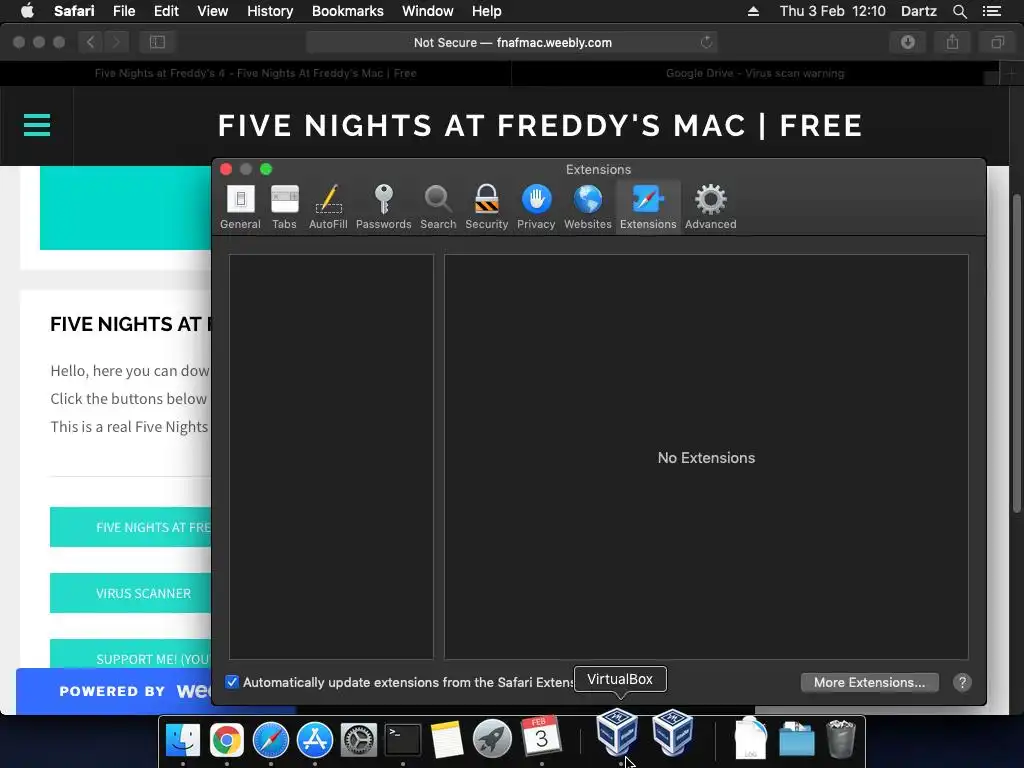Open Launchpad rocket icon in Dock
This screenshot has width=1024, height=768.
coord(492,740)
